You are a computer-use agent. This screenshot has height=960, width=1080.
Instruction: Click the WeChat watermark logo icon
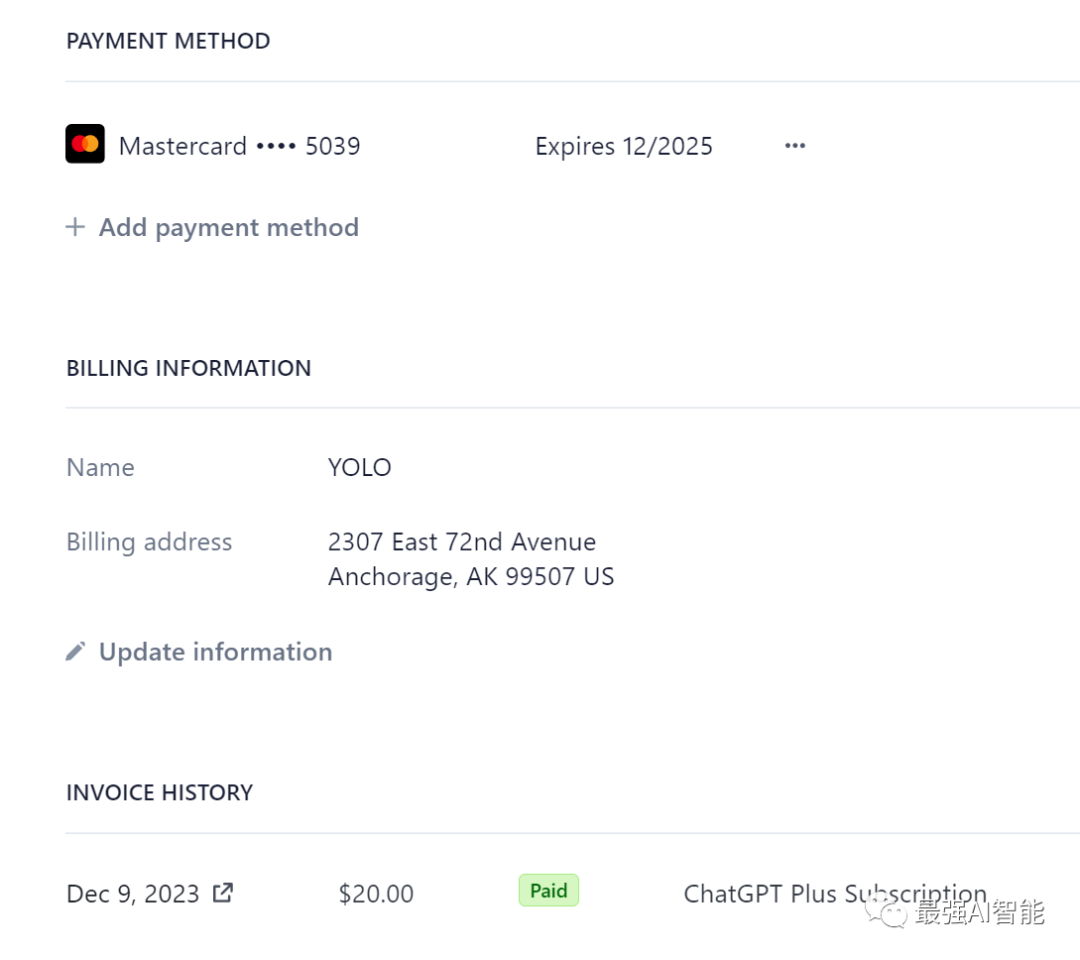pos(887,911)
